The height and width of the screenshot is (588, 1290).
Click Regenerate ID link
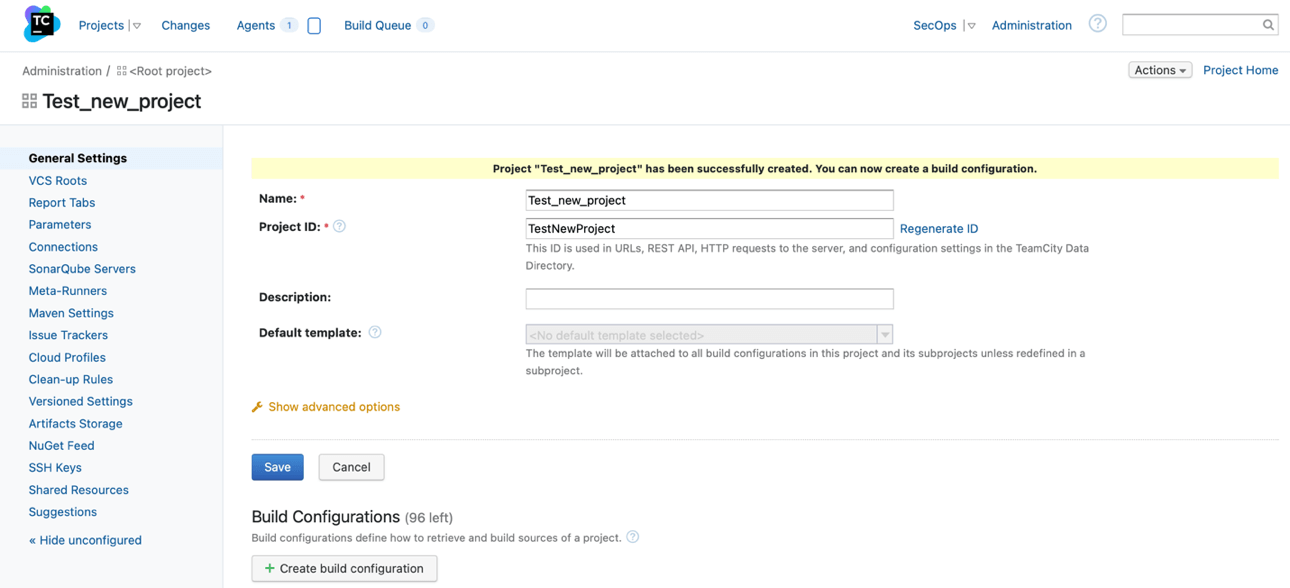click(939, 228)
